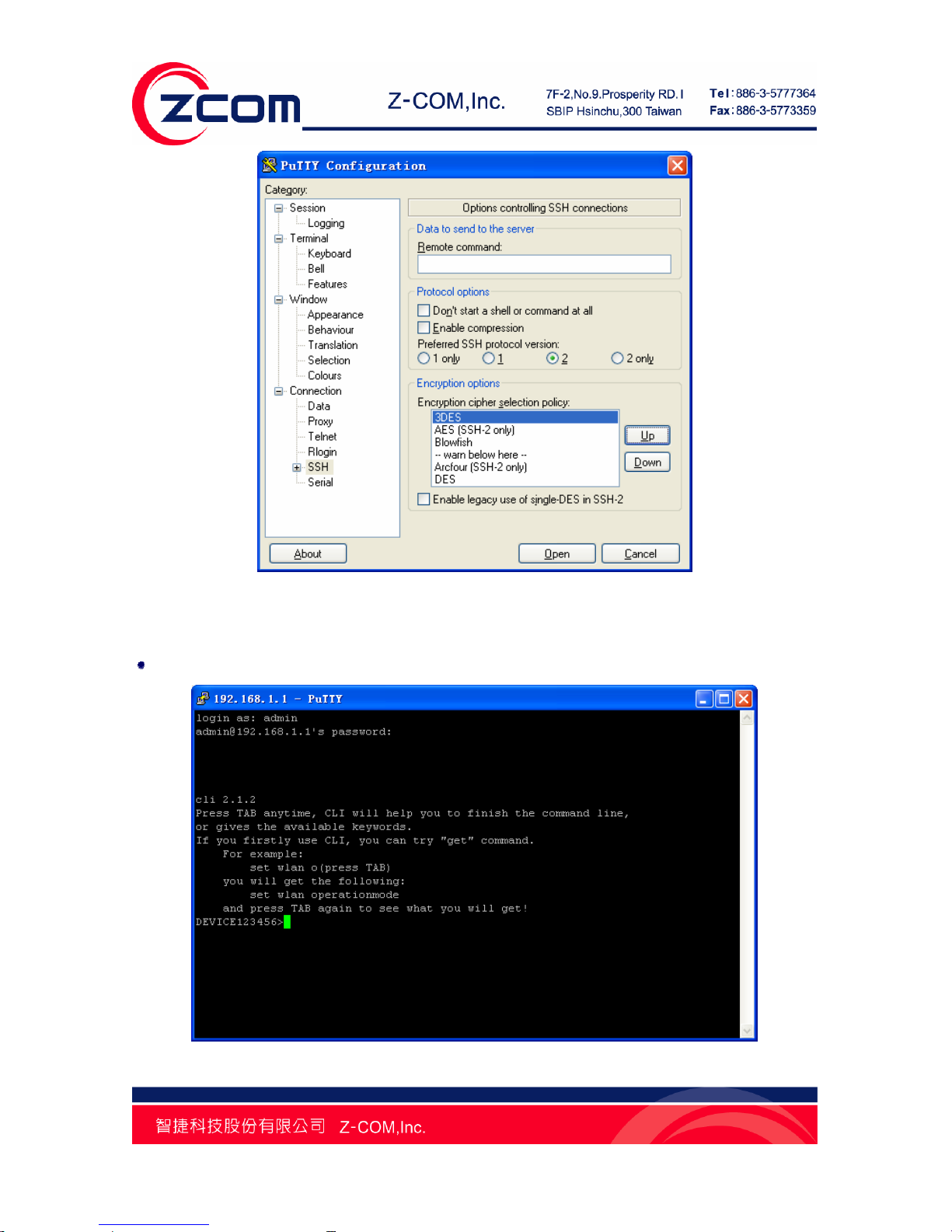952x1232 pixels.
Task: Open the Data settings category
Action: pyautogui.click(x=319, y=406)
